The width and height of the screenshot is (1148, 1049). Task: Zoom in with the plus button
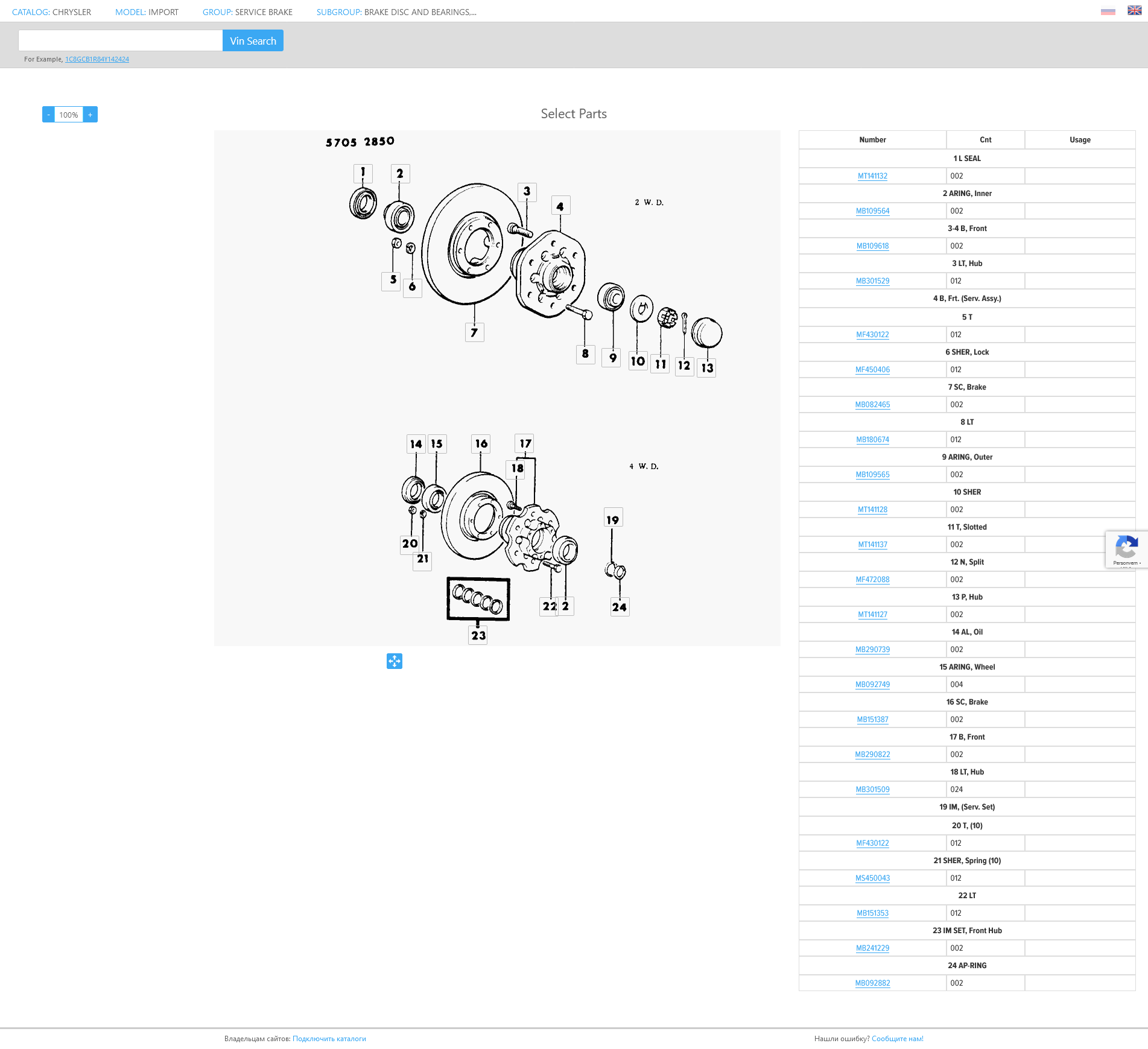tap(90, 115)
